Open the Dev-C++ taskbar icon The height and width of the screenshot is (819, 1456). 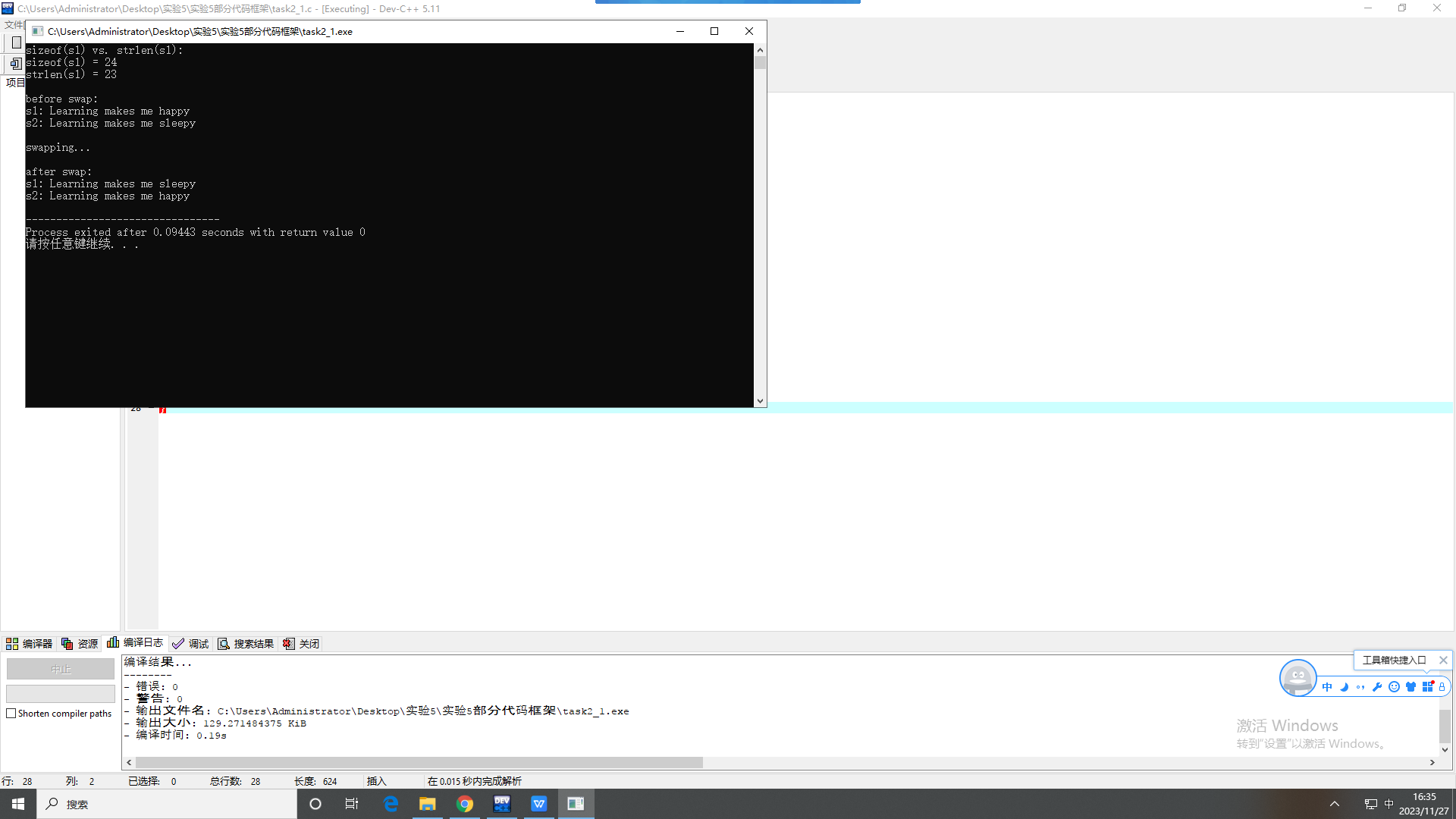coord(502,804)
